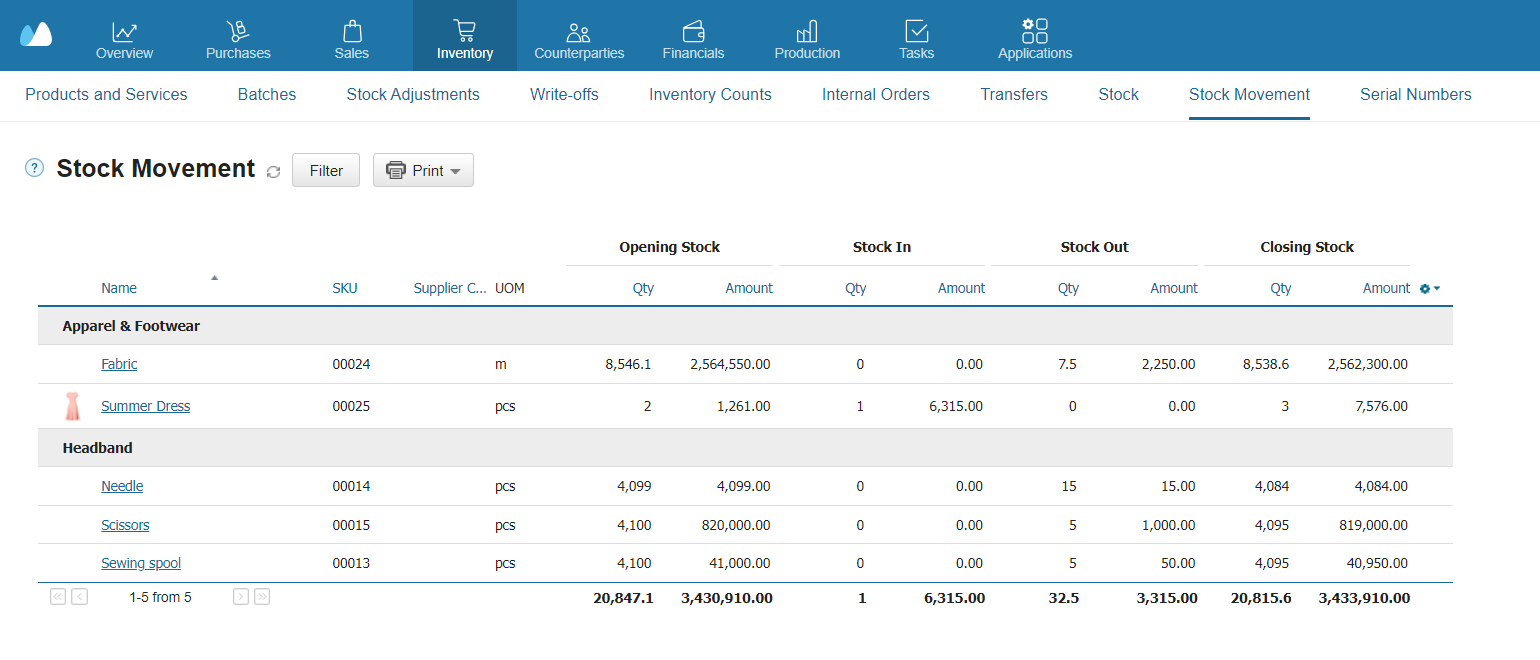This screenshot has height=660, width=1540.
Task: Open the help tooltip next to Stock Movement
Action: 33,167
